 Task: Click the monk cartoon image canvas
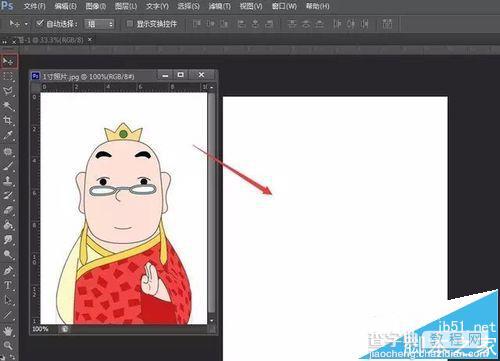tap(124, 208)
